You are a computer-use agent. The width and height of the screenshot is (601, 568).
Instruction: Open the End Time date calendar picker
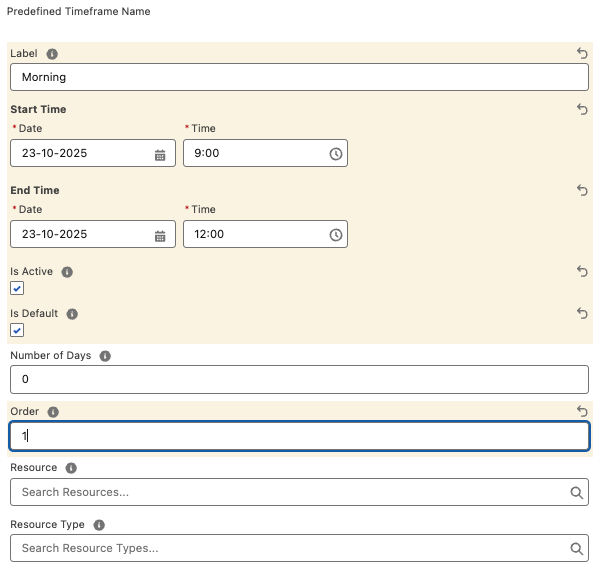(160, 235)
